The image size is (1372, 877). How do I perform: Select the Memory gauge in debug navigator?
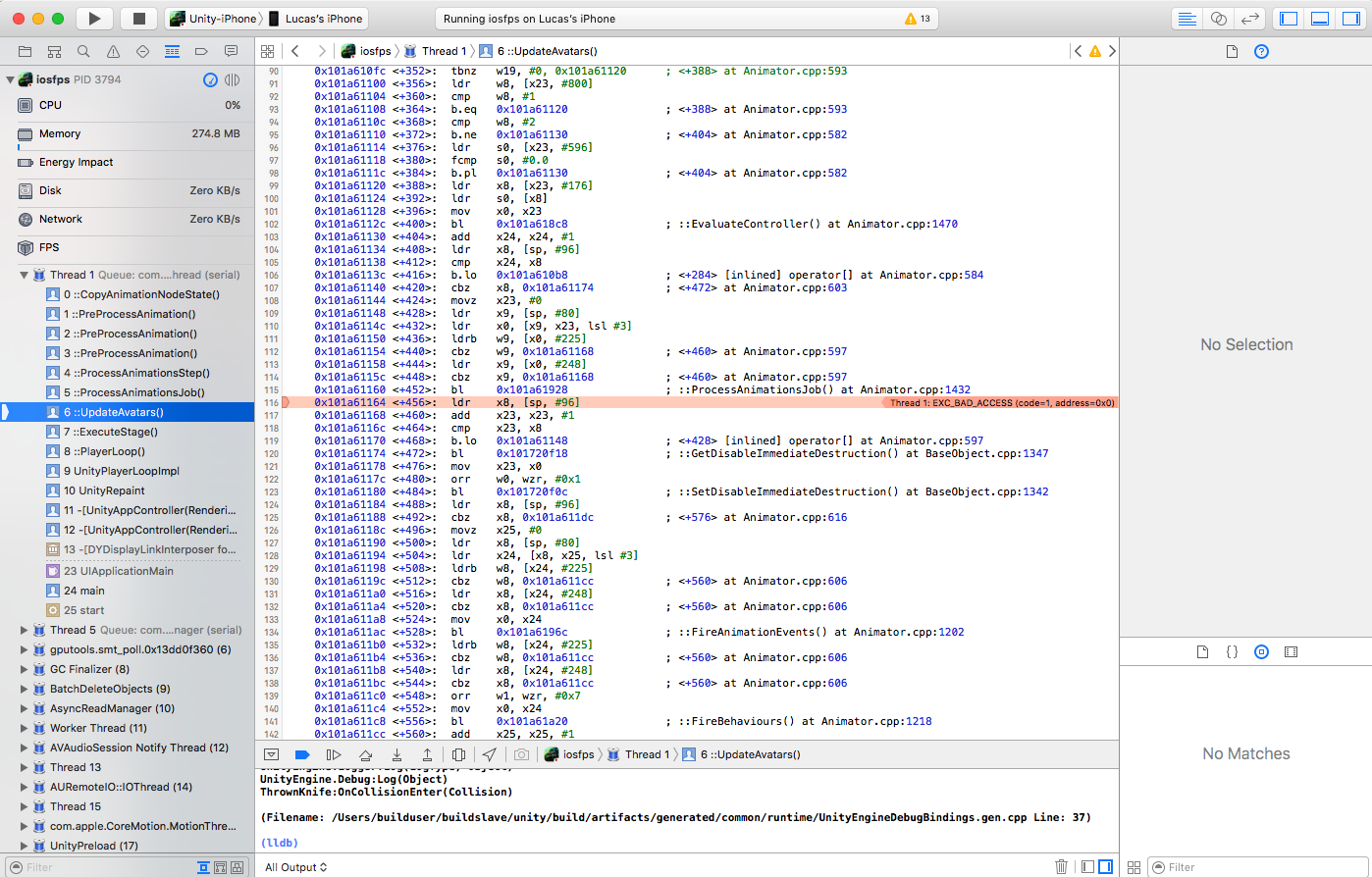coord(61,133)
